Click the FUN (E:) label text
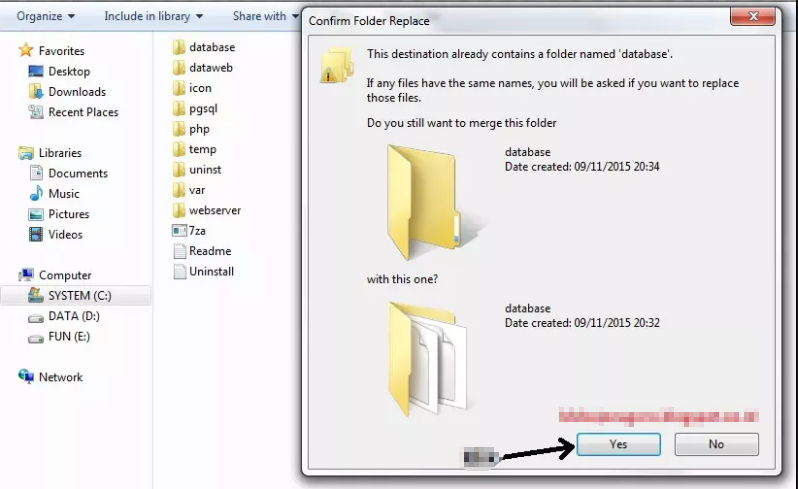Image resolution: width=798 pixels, height=489 pixels. [x=69, y=336]
